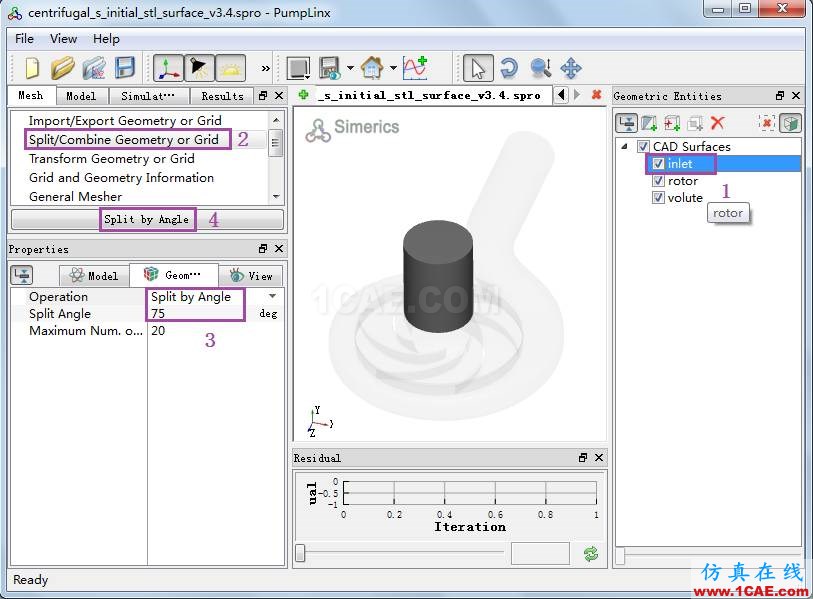
Task: Select Grid and Geometry Information
Action: (121, 178)
